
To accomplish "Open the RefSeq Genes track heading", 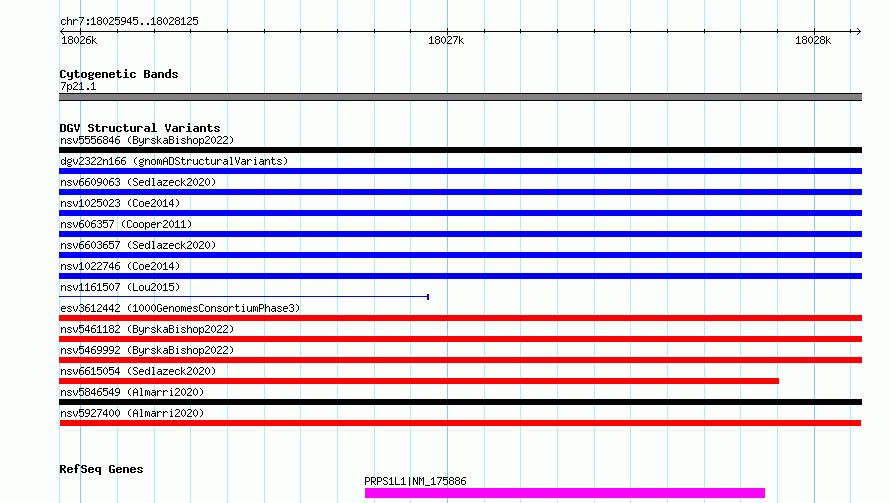I will tap(101, 469).
